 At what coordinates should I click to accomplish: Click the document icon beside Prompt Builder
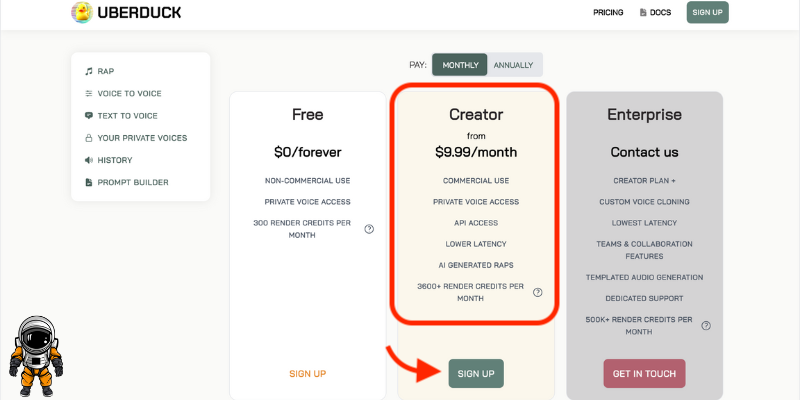(x=89, y=182)
